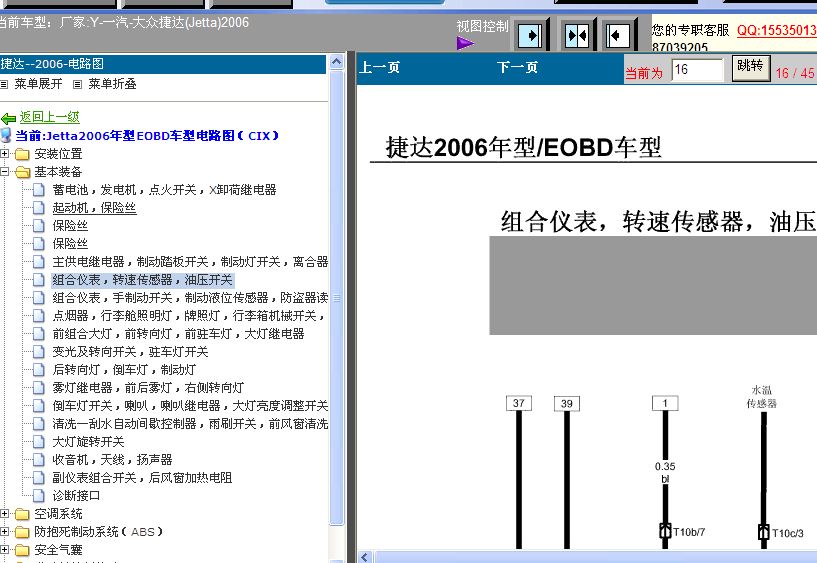The image size is (817, 563).
Task: Open 后转向灯，倒车灯，制动灯 diagram
Action: [124, 370]
